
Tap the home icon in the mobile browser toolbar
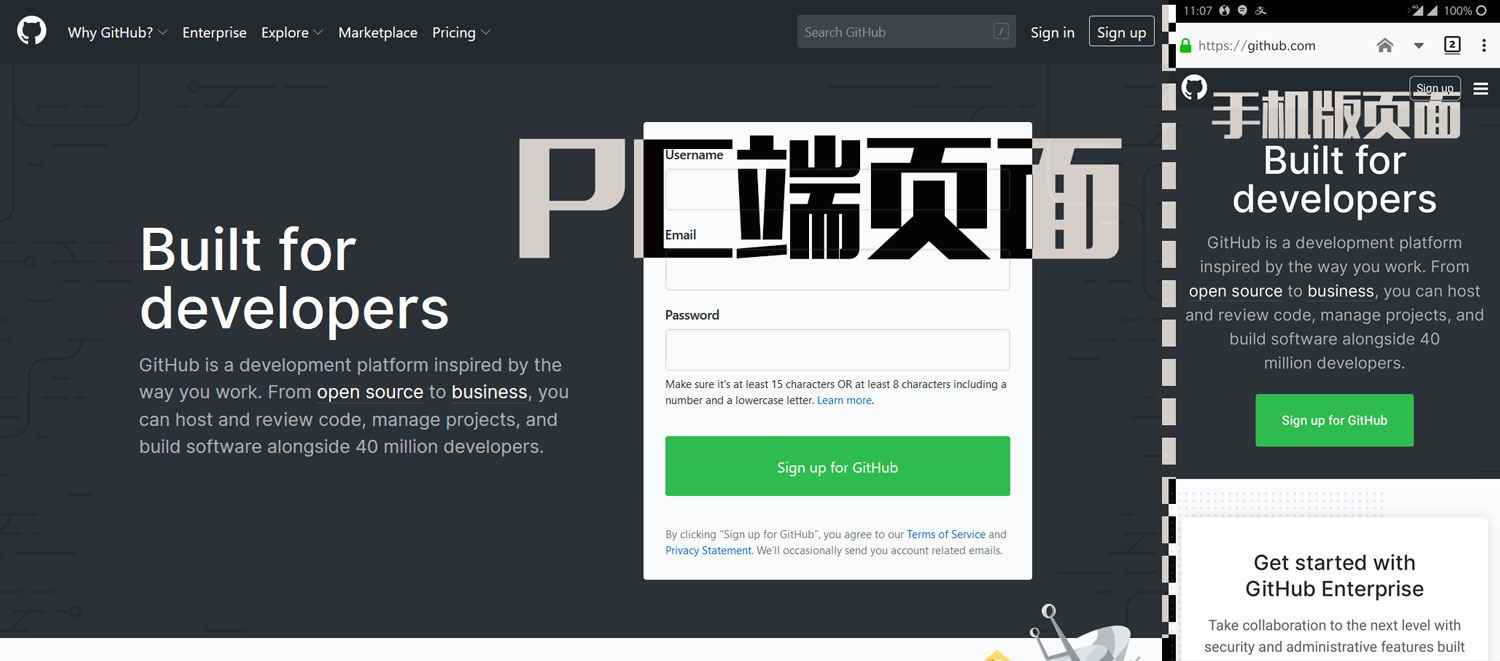coord(1385,45)
